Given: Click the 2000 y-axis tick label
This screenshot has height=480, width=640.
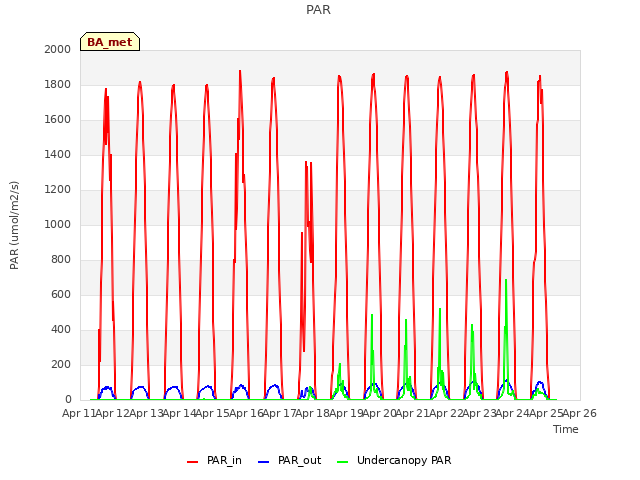Looking at the screenshot, I should point(58,49).
